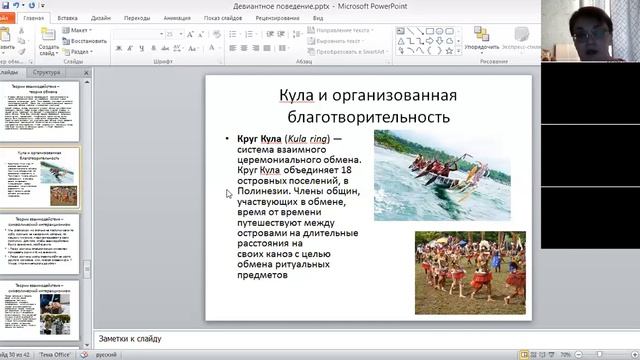Open the Главная ribbon tab

(33, 18)
